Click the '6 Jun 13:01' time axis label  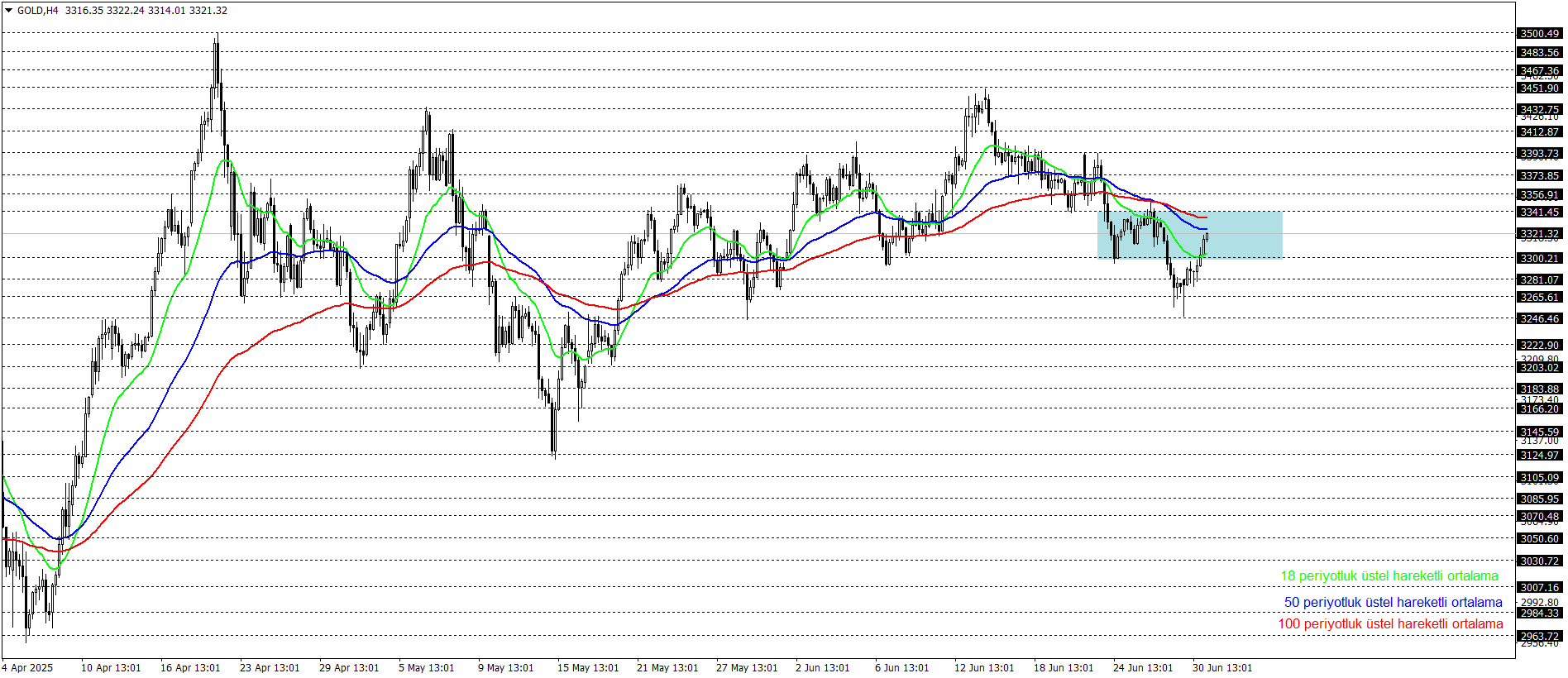pyautogui.click(x=901, y=668)
